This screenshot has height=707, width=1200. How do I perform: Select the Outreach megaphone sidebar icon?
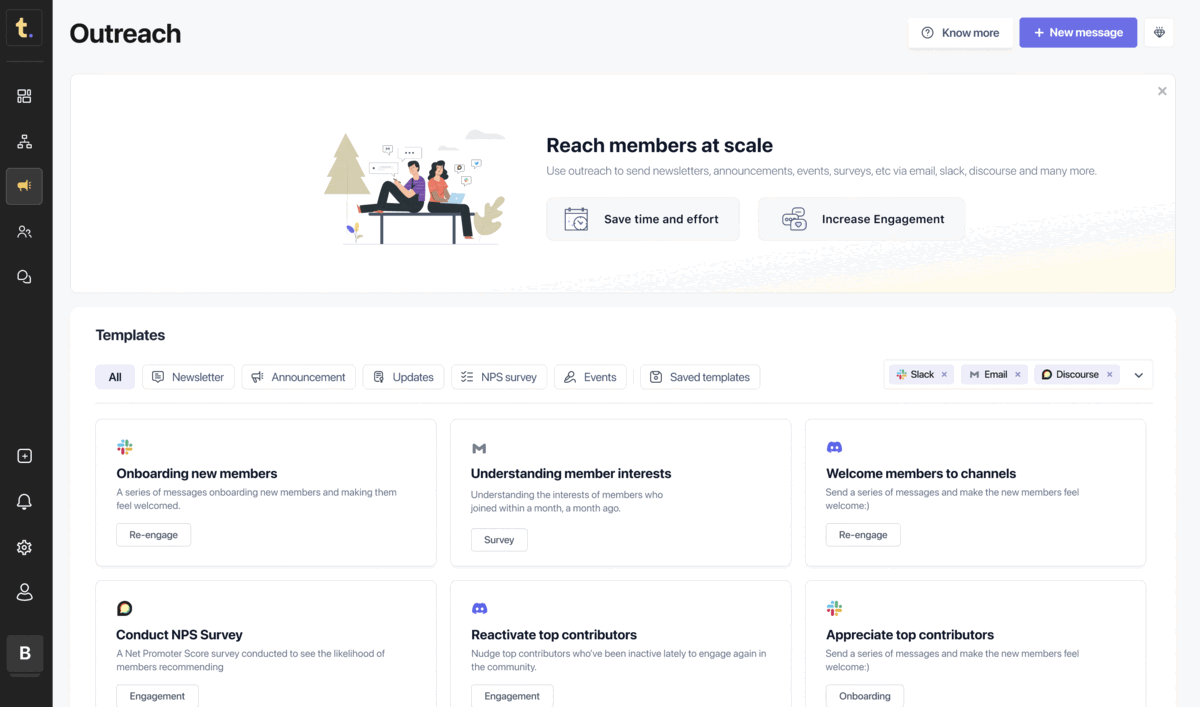[24, 186]
